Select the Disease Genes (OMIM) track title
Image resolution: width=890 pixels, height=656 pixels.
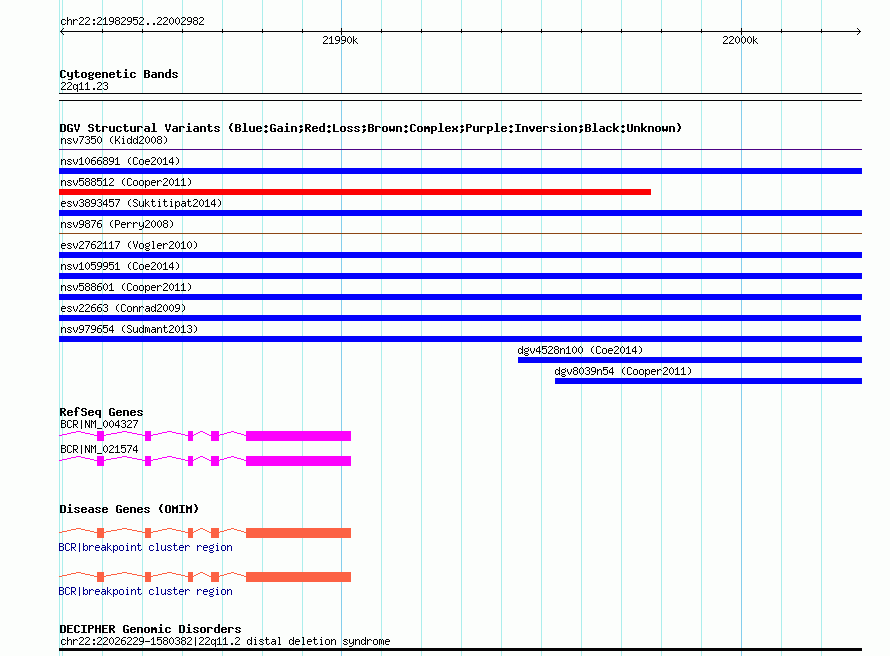pos(129,509)
